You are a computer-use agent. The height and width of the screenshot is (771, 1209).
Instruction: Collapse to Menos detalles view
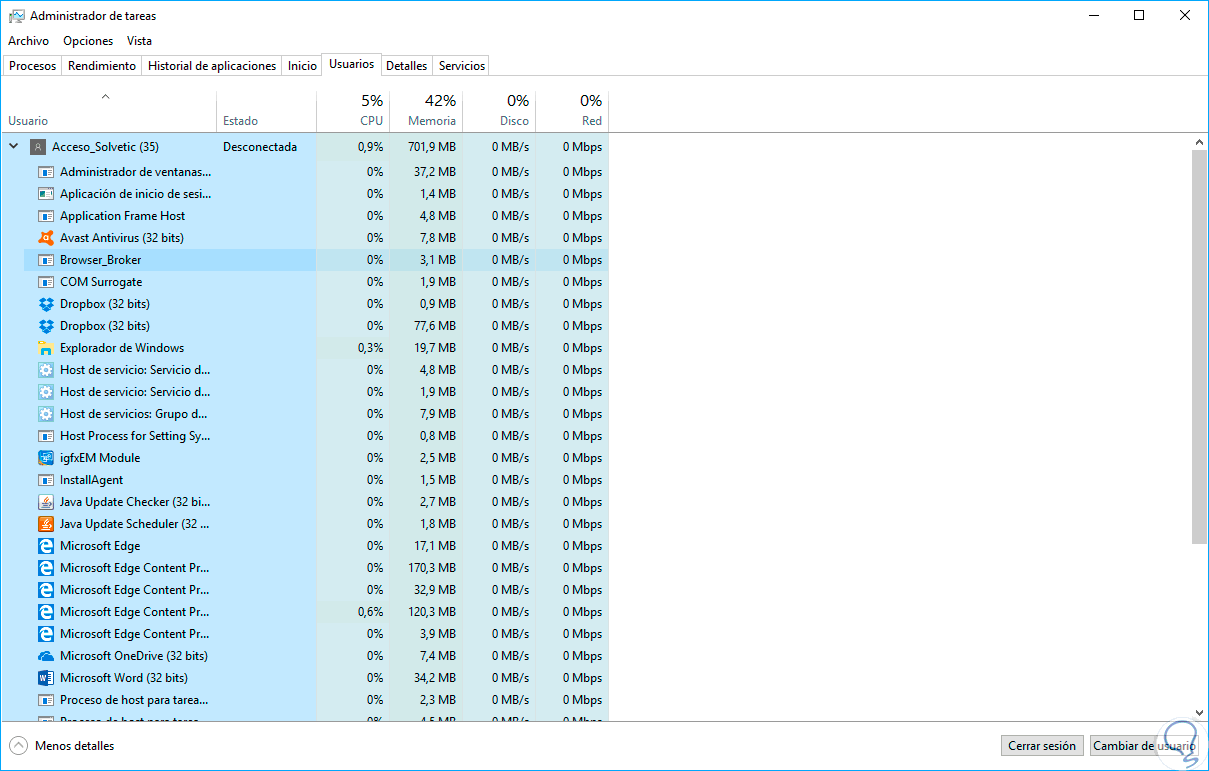click(62, 746)
